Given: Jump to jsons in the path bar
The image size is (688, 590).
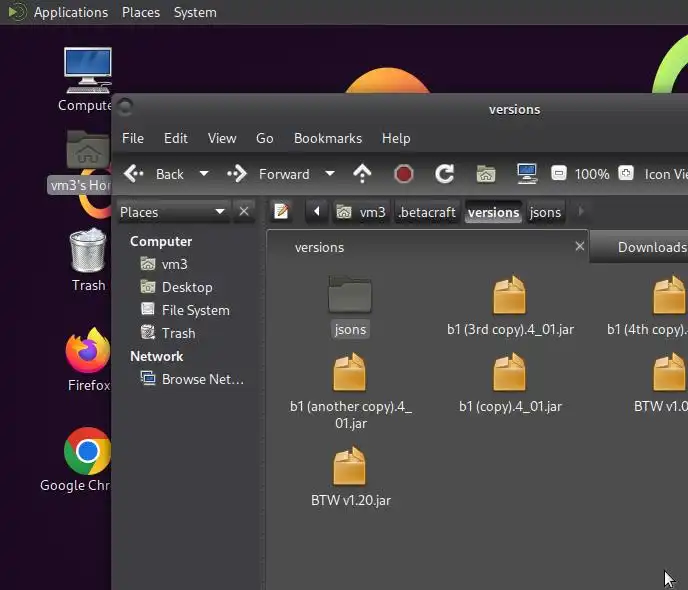Looking at the screenshot, I should click(x=545, y=212).
